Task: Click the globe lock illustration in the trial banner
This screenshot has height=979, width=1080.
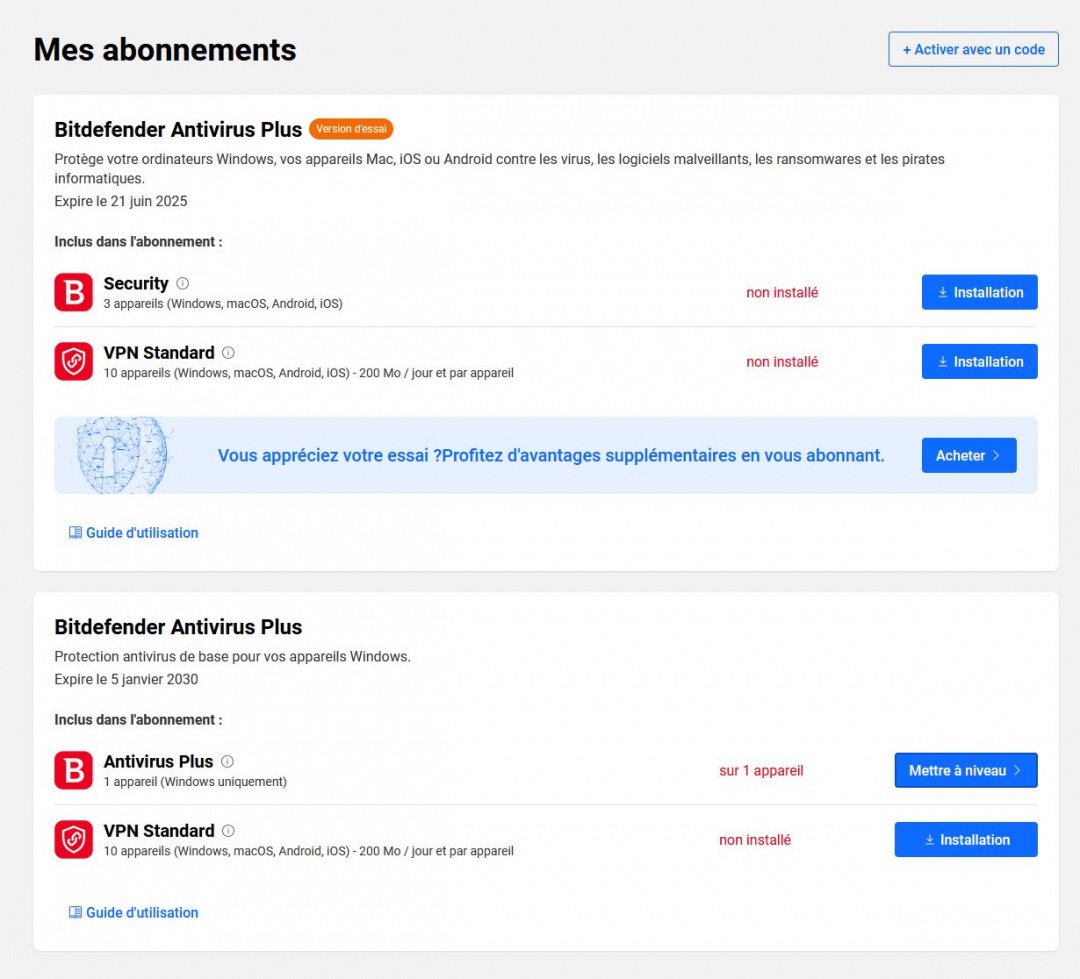Action: [121, 455]
